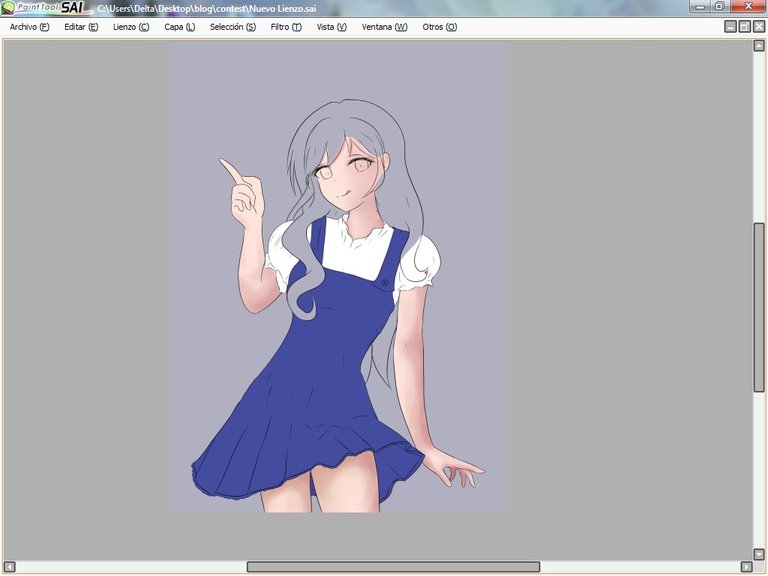Screen dimensions: 768x576
Task: Open the Ventana menu
Action: pyautogui.click(x=384, y=27)
